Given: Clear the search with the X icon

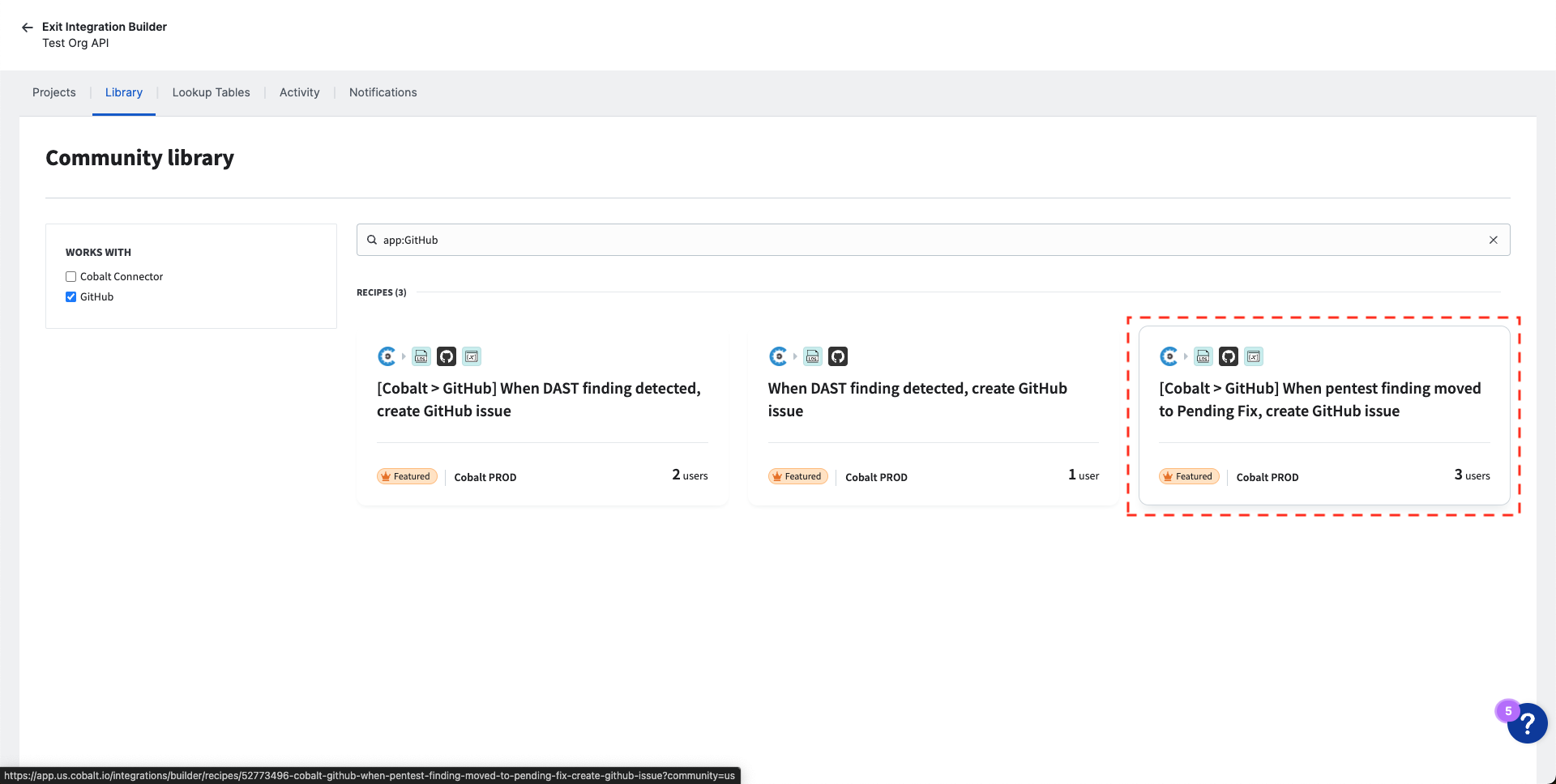Looking at the screenshot, I should (1493, 240).
